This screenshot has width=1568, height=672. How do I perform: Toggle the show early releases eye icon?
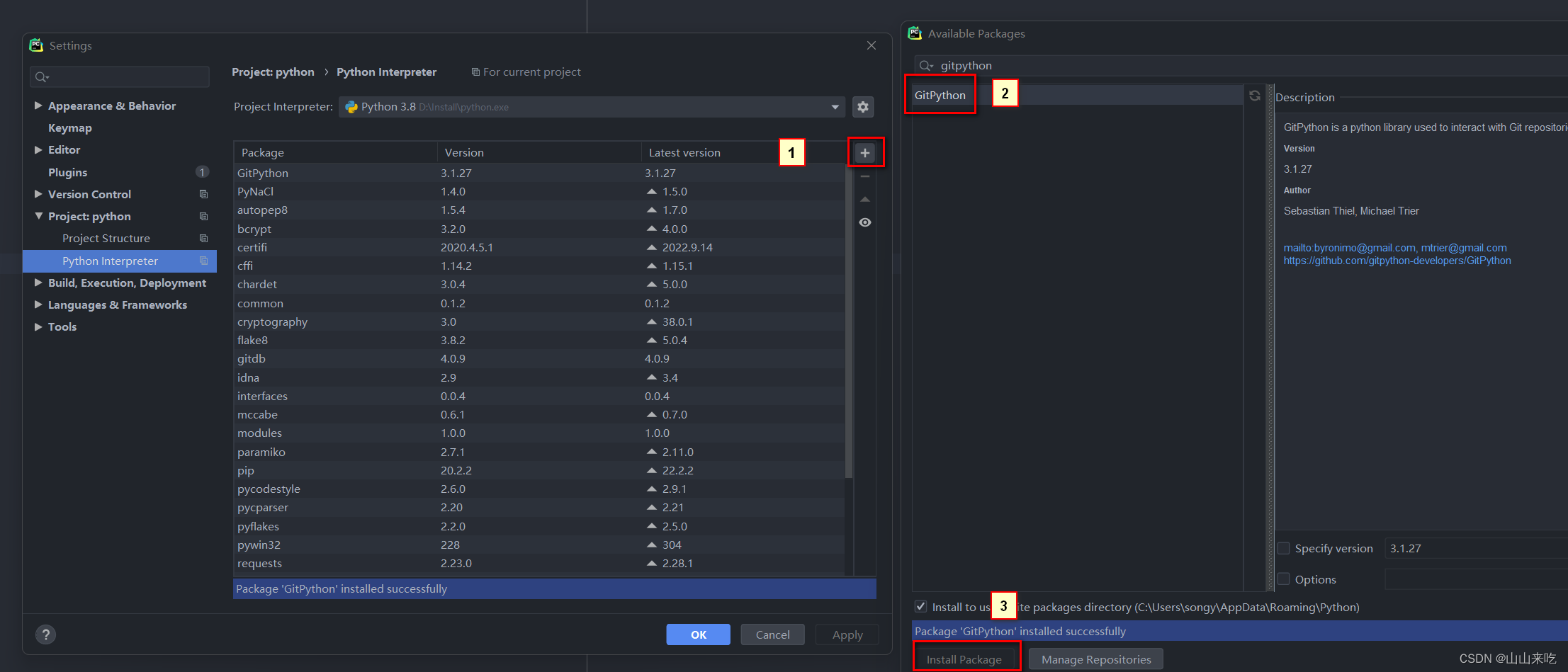tap(865, 222)
